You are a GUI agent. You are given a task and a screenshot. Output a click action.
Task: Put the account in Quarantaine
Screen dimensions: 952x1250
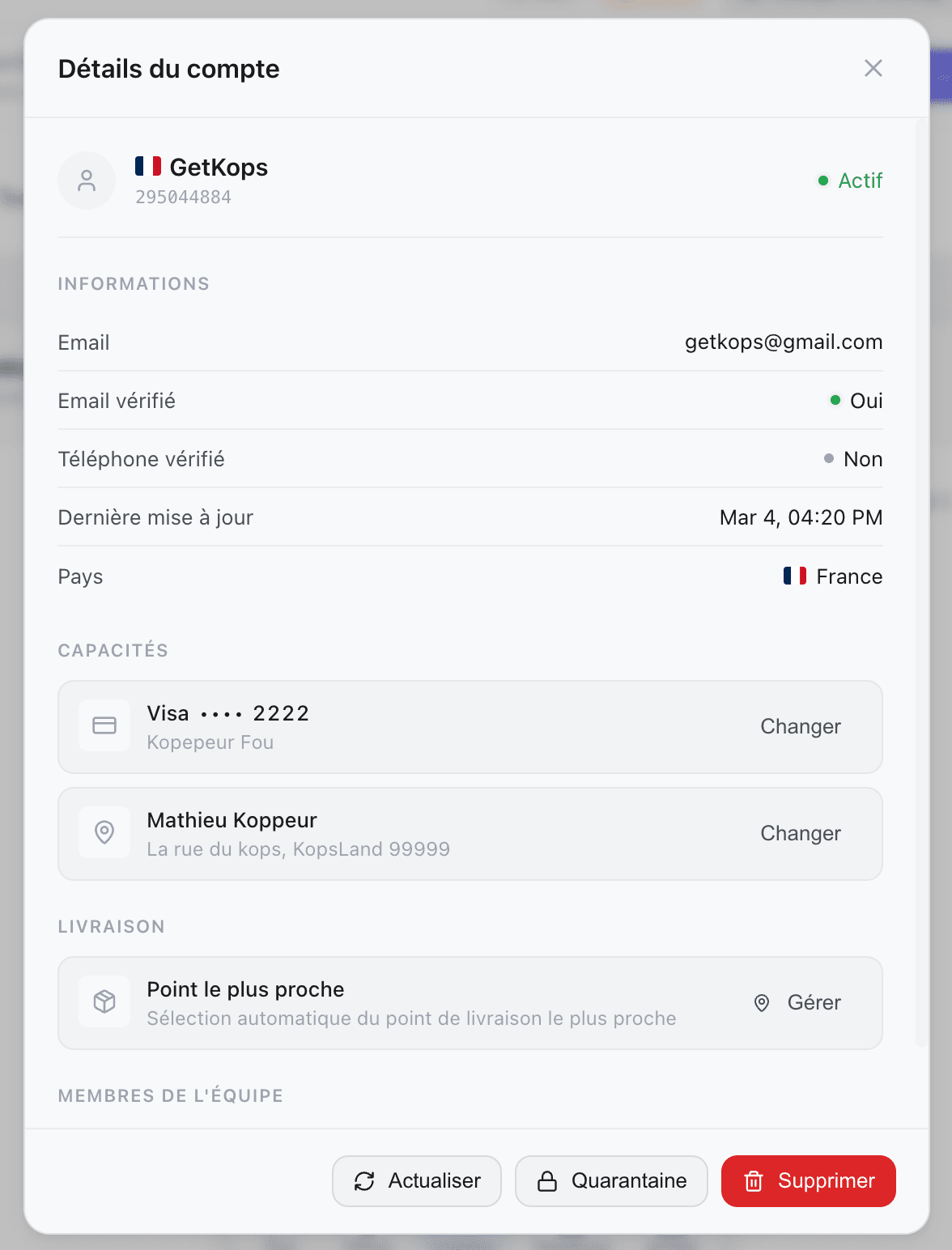coord(611,1181)
